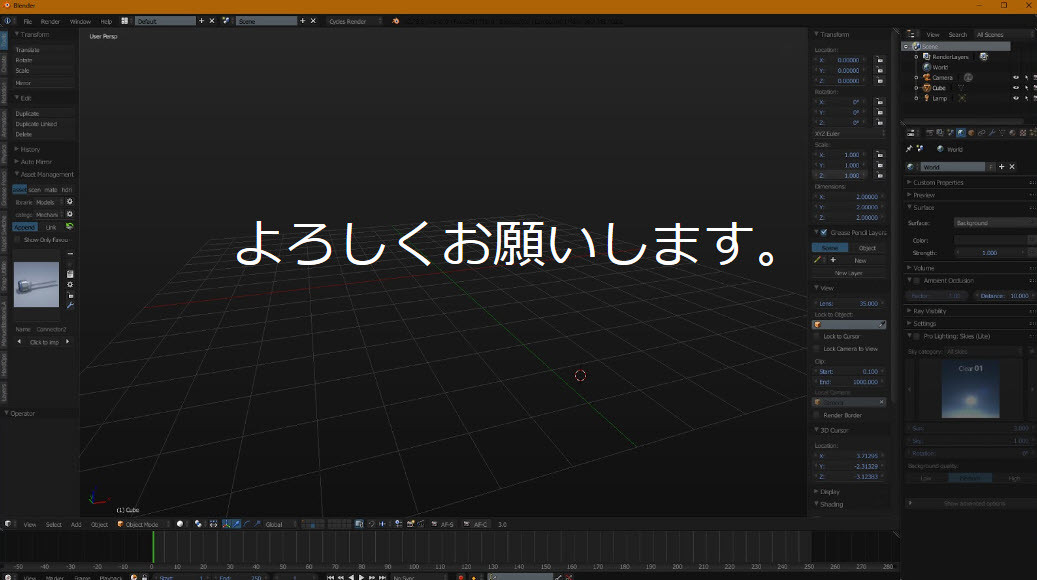The width and height of the screenshot is (1037, 580).
Task: Click the library settings gear icon
Action: coord(69,202)
